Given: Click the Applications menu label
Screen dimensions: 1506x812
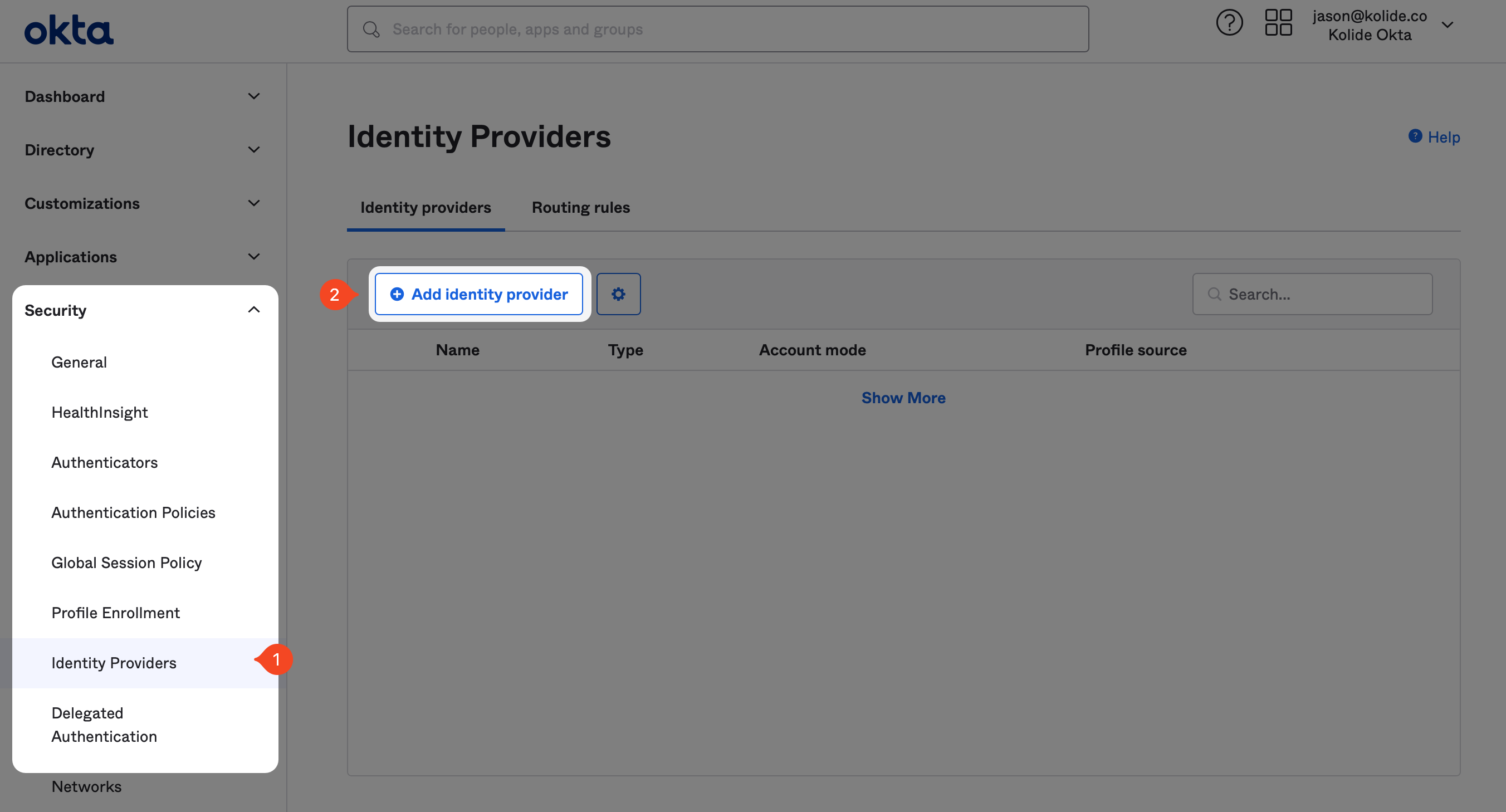Looking at the screenshot, I should (x=71, y=257).
